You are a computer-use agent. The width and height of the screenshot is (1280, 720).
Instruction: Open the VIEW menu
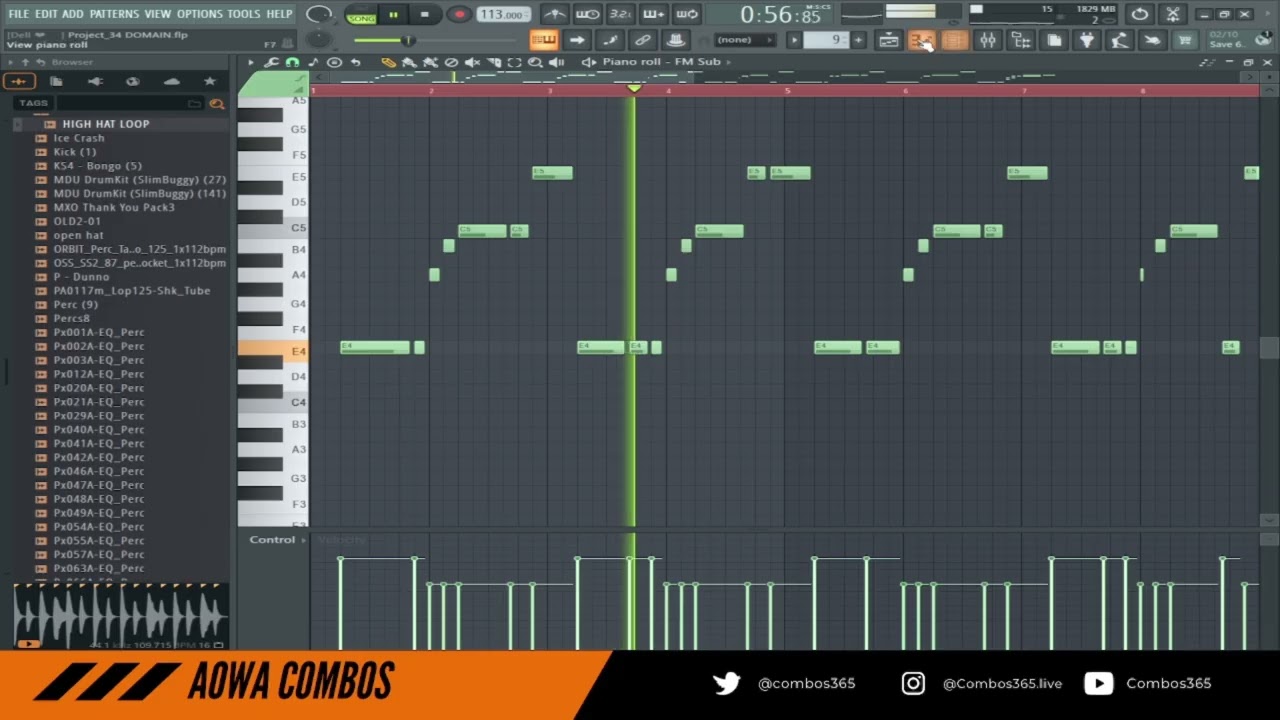point(157,14)
